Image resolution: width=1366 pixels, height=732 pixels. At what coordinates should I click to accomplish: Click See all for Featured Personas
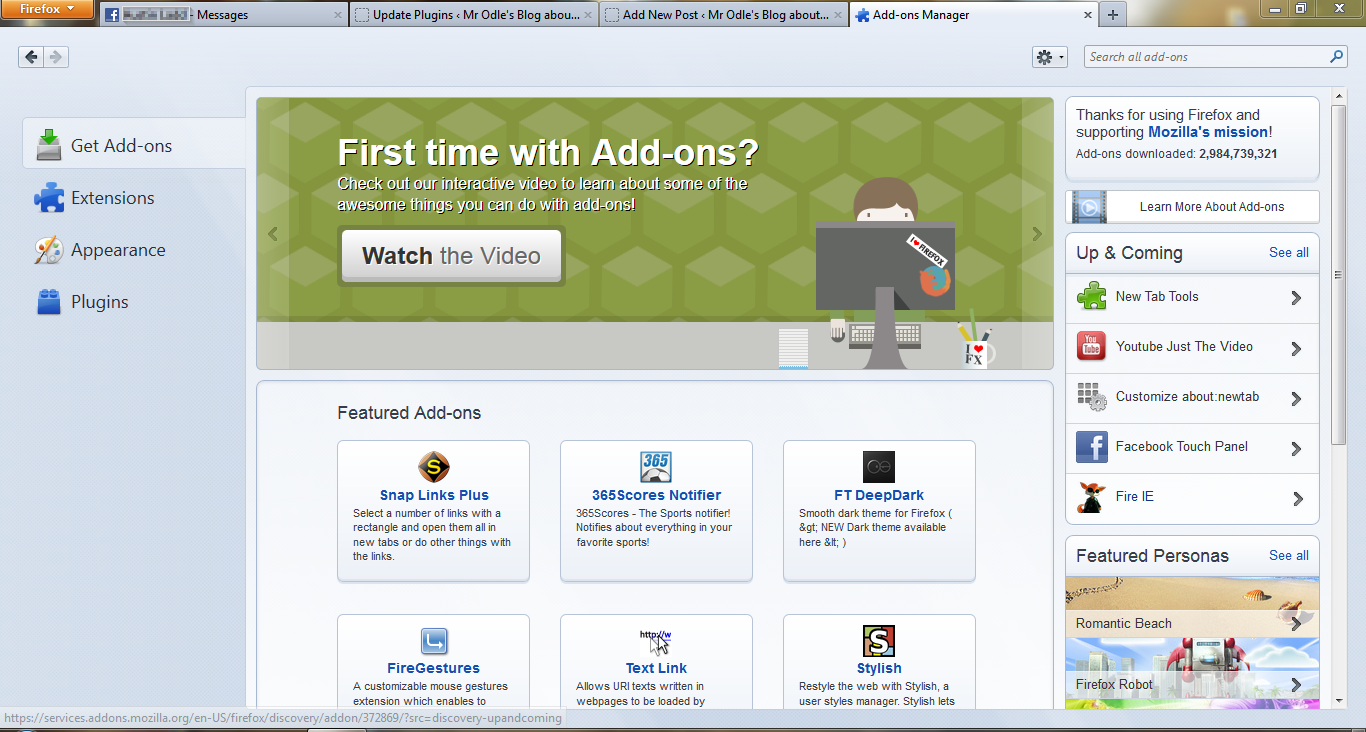click(x=1289, y=555)
